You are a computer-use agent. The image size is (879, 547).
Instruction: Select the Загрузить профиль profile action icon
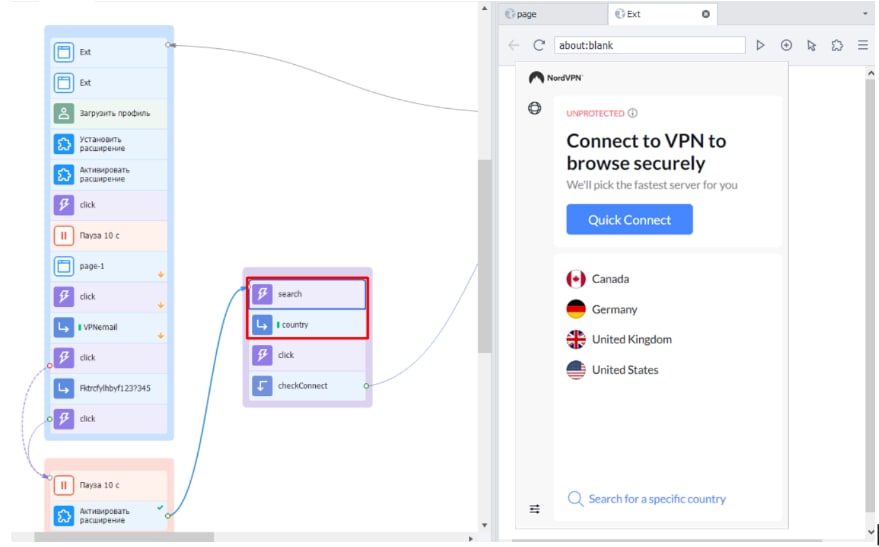coord(64,114)
